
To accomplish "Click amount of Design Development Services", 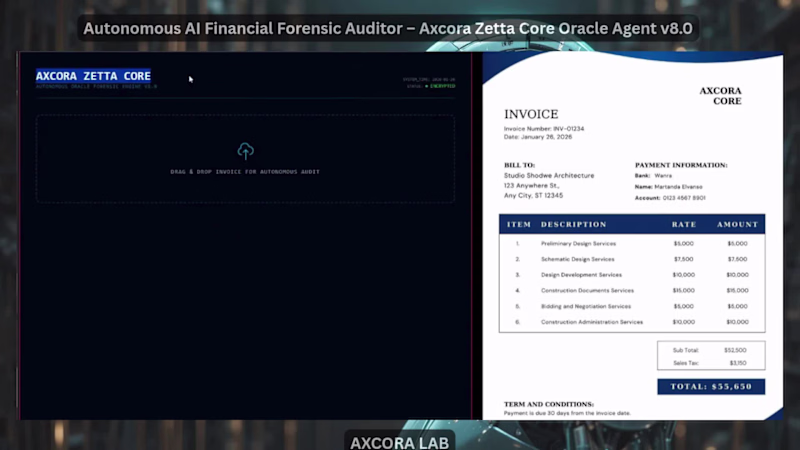I will pos(738,275).
